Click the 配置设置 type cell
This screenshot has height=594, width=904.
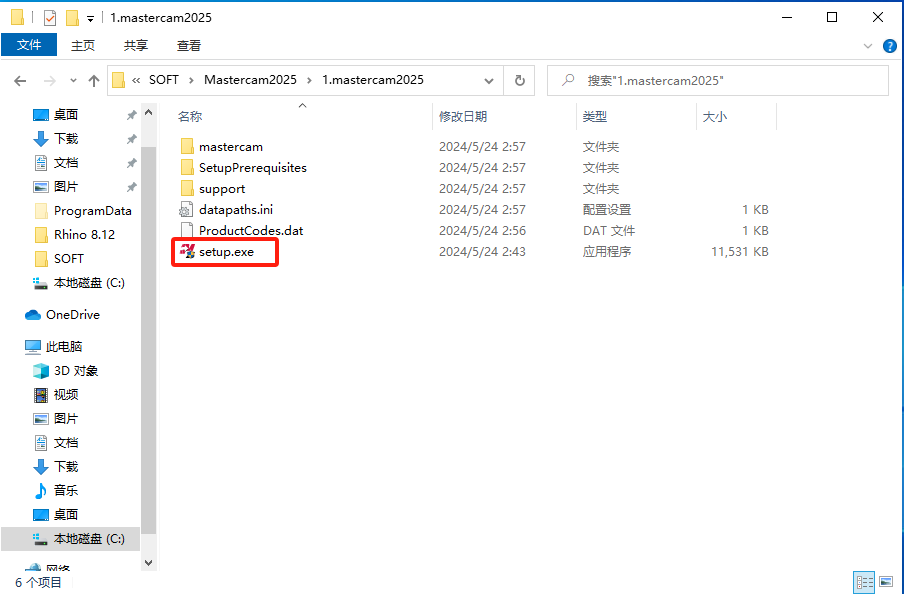point(607,210)
